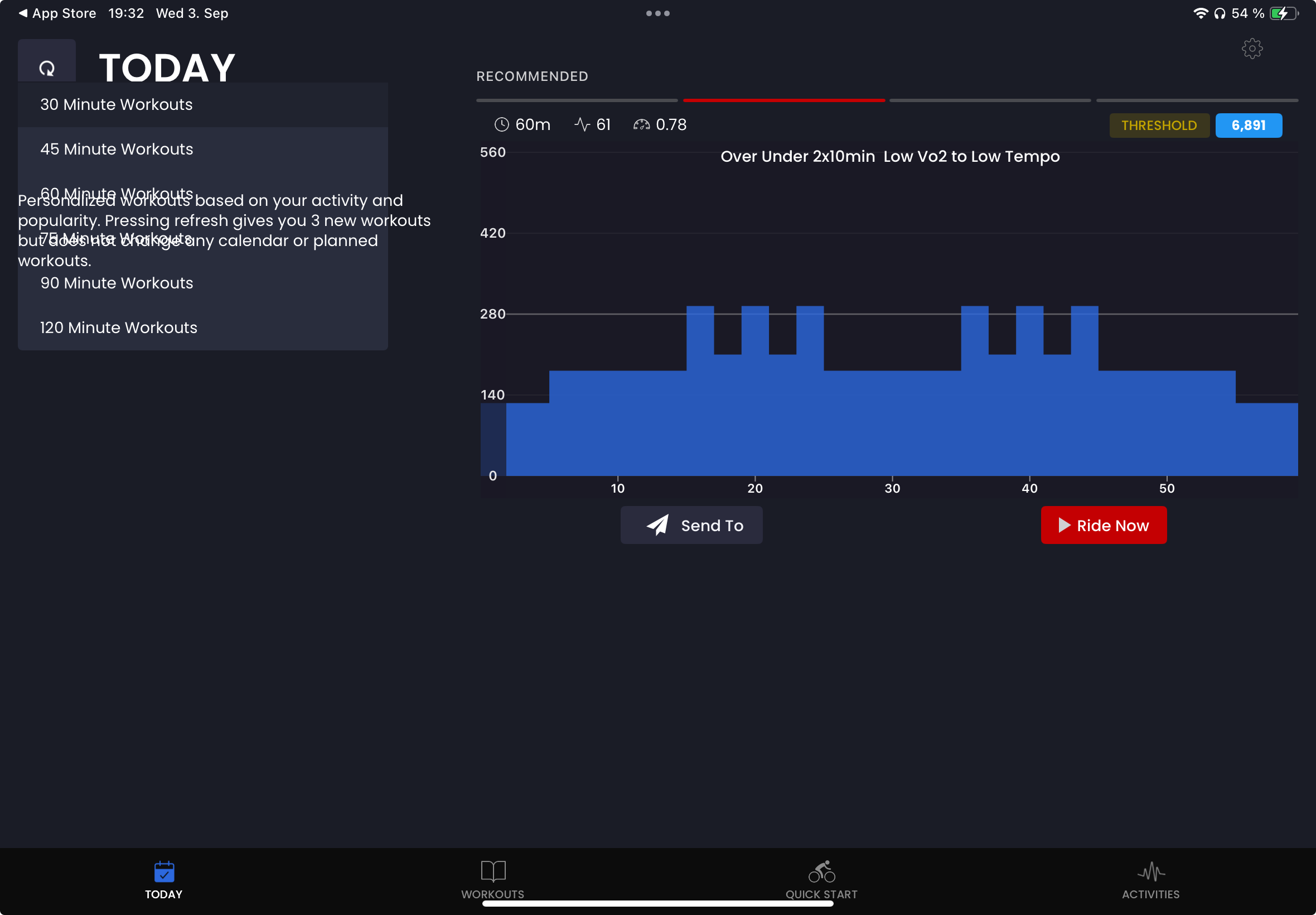The image size is (1316, 915).
Task: Tap the training stress pulse icon
Action: [x=582, y=124]
